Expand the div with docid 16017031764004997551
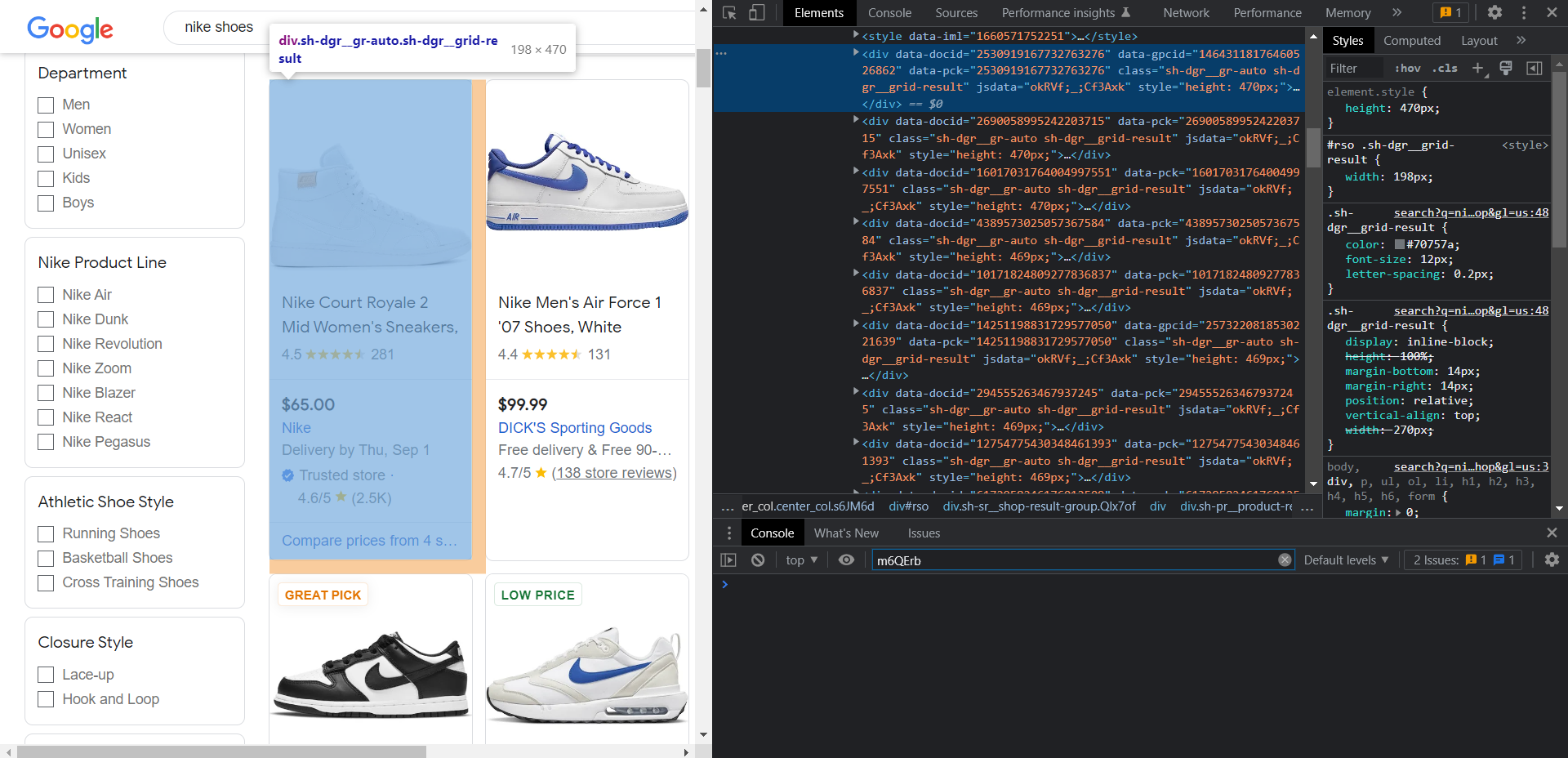 pos(856,172)
